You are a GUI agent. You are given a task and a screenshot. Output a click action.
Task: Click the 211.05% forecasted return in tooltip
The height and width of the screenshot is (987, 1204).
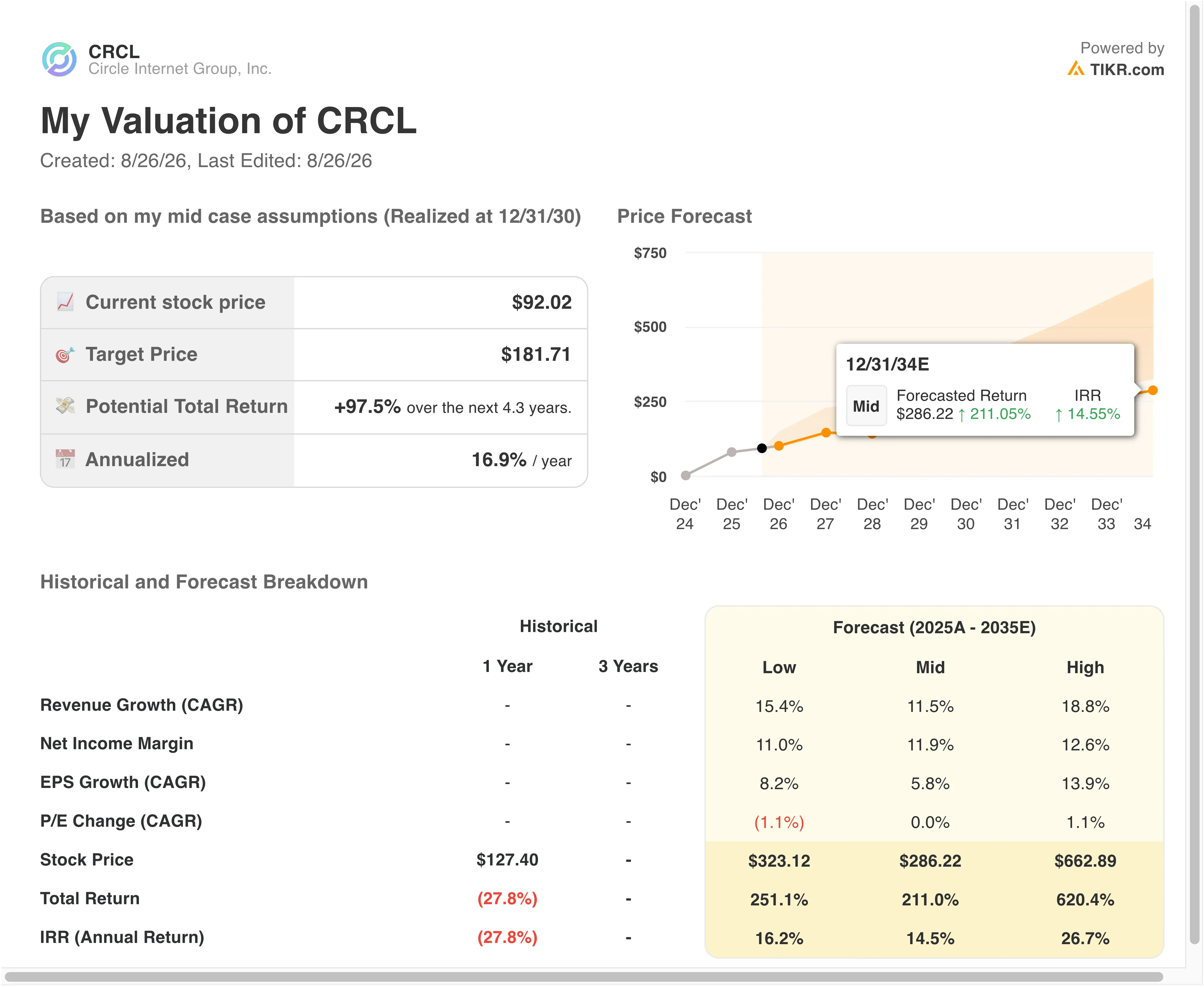point(1000,414)
